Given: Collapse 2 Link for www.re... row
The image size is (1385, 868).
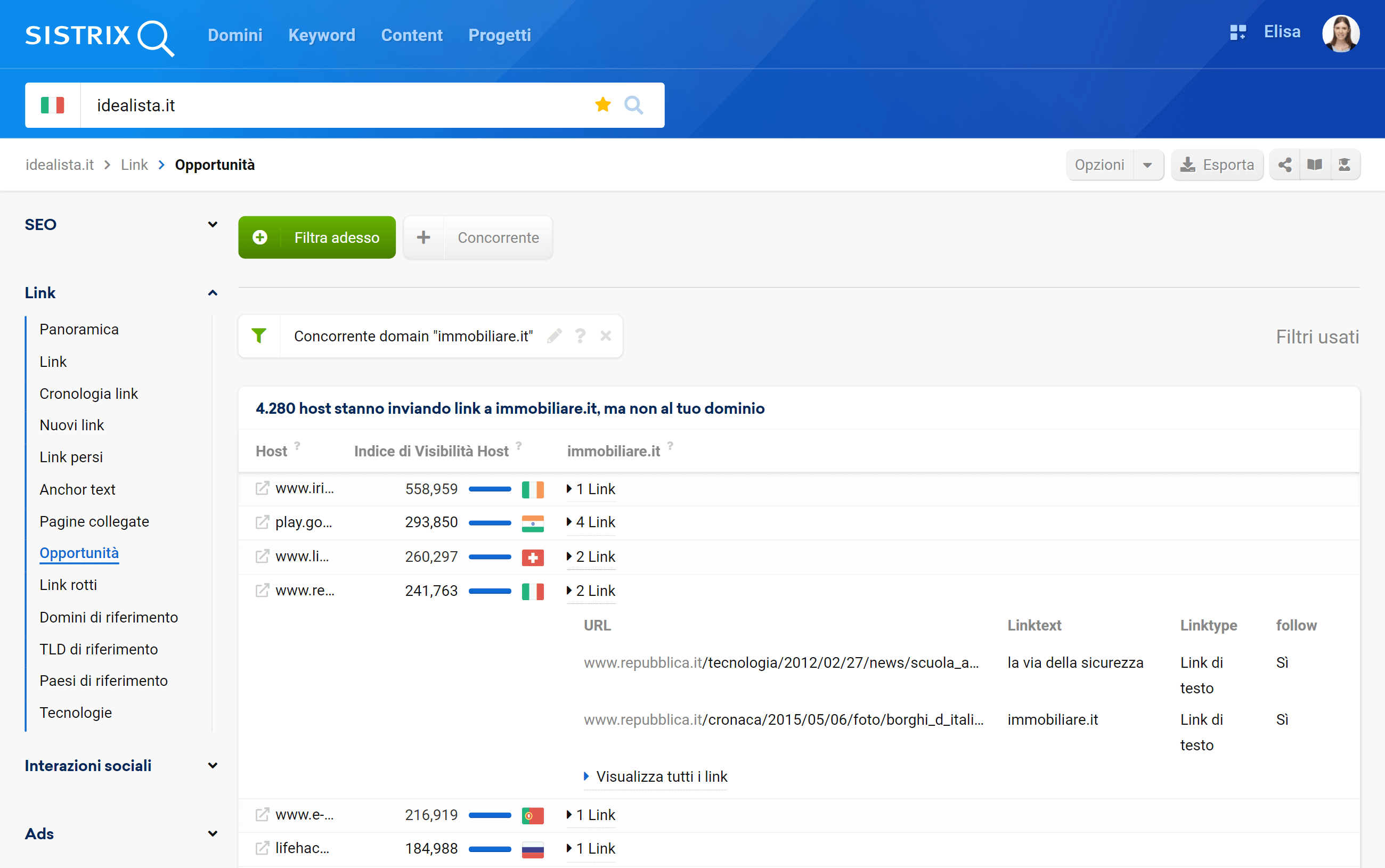Looking at the screenshot, I should coord(591,591).
